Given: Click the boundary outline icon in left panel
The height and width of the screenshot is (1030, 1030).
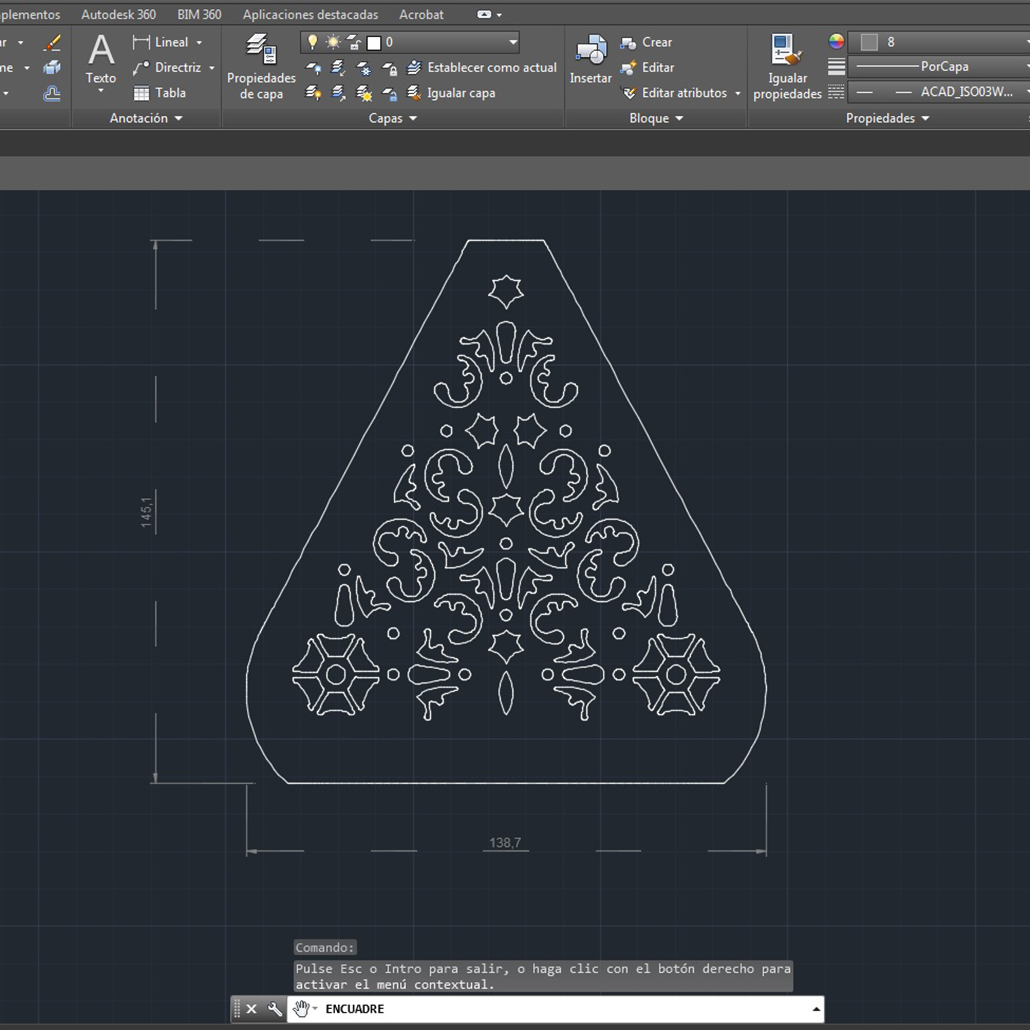Looking at the screenshot, I should (52, 93).
